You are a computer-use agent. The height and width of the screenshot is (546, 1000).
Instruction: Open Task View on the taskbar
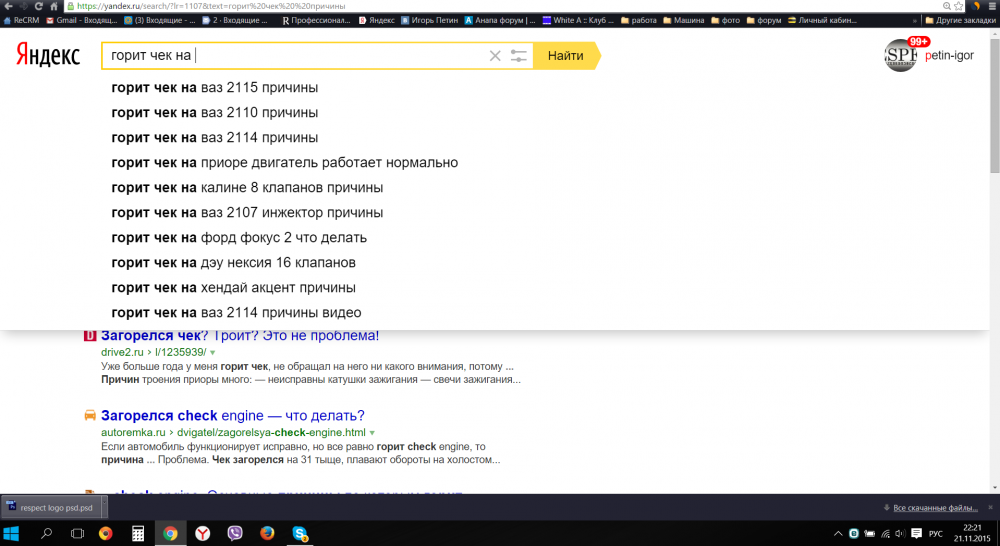click(x=77, y=533)
